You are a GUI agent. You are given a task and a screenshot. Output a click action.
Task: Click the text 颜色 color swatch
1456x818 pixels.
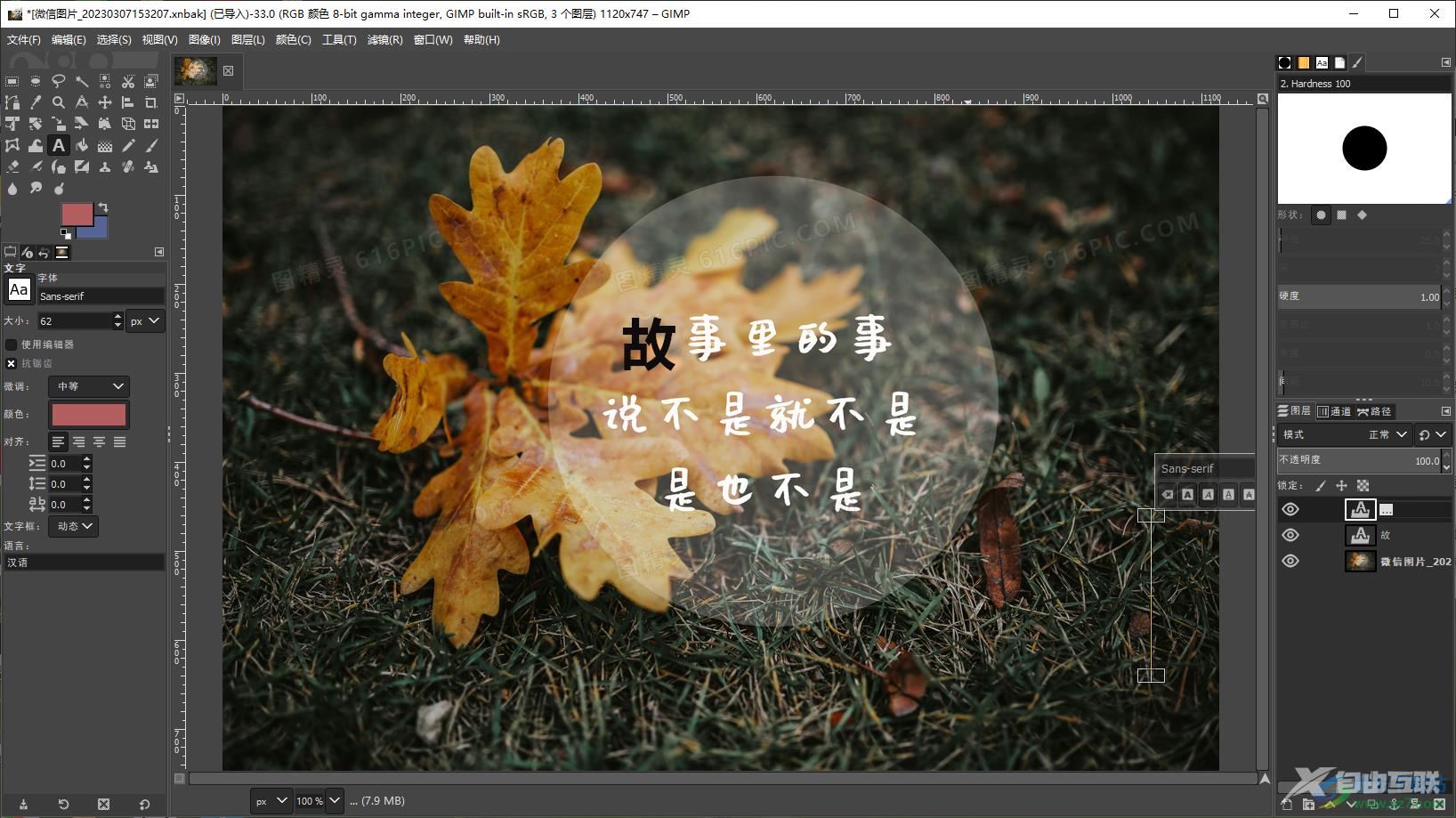[89, 414]
